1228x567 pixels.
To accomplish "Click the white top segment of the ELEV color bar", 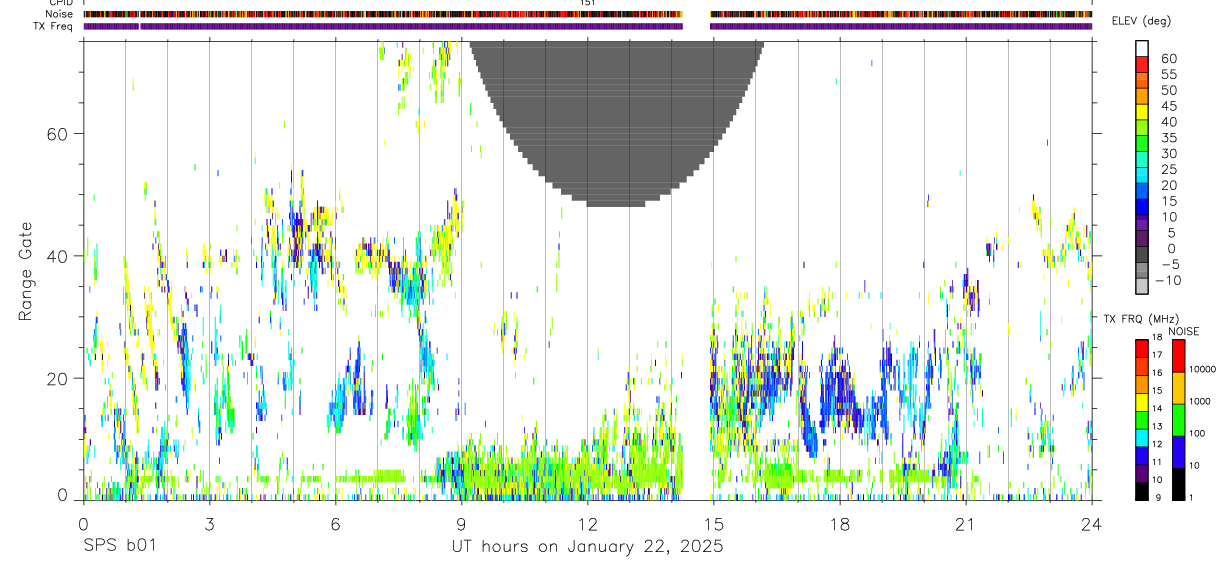I will tap(1142, 49).
